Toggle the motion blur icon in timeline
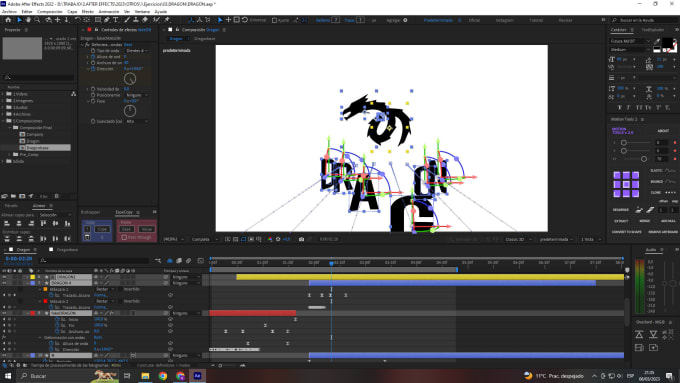Image resolution: width=680 pixels, height=383 pixels. (x=188, y=261)
